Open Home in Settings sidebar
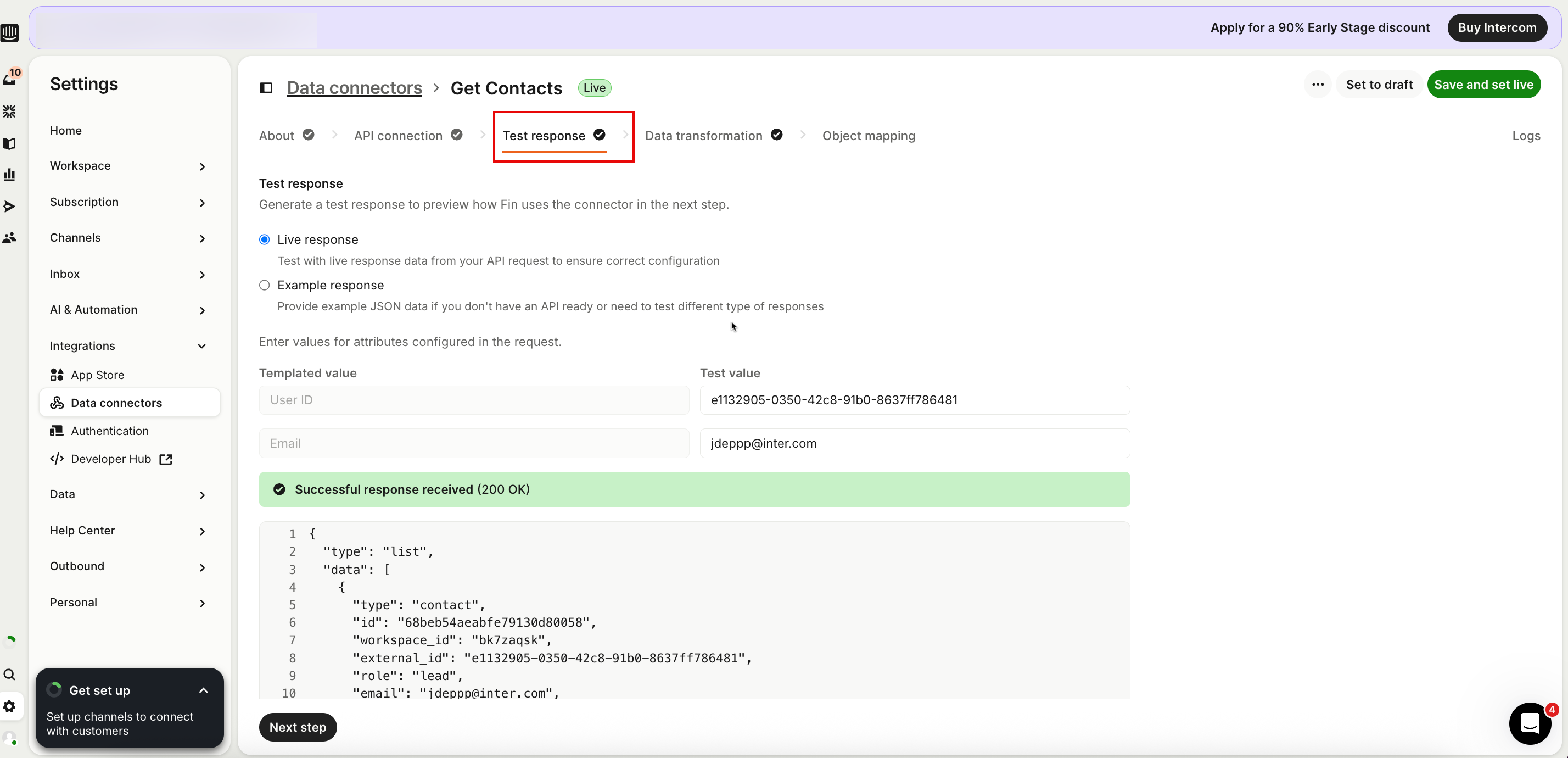1568x758 pixels. (66, 130)
